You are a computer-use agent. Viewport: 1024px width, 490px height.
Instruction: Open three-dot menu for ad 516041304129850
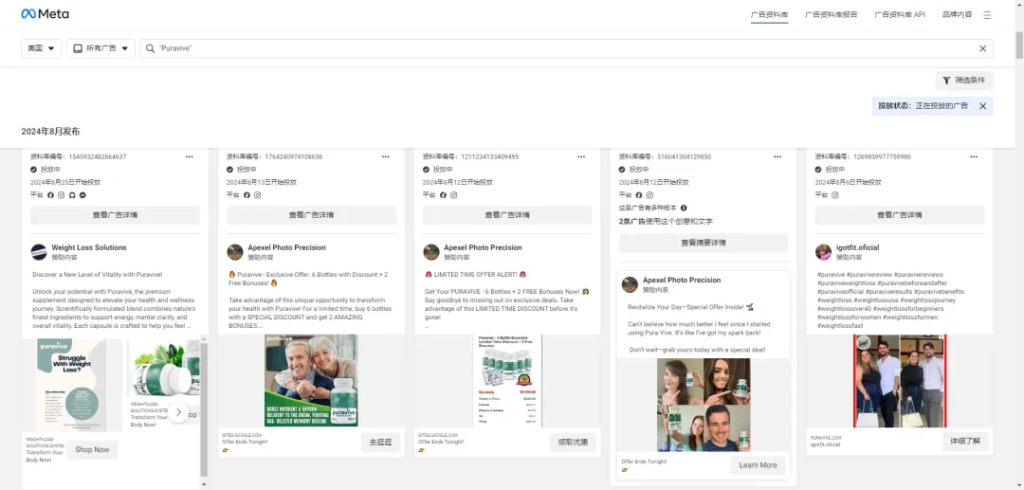(x=777, y=157)
